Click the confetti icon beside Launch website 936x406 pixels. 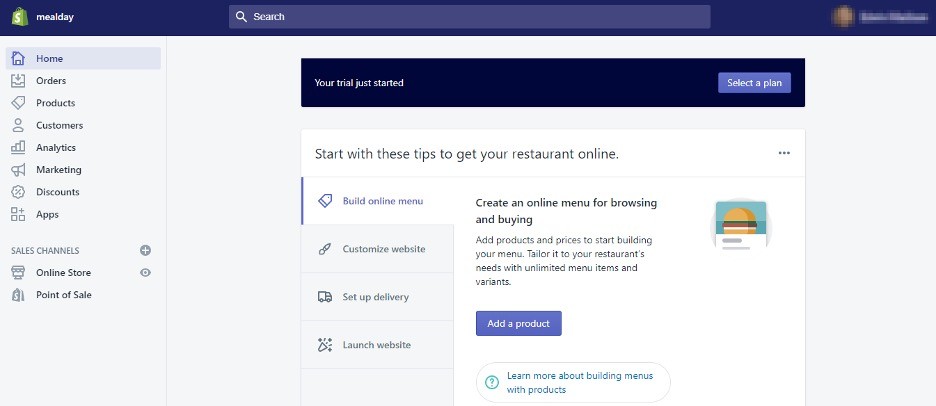325,345
